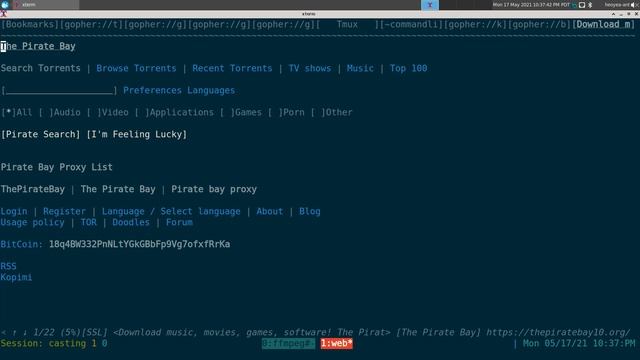Click the I'm Feeling Lucky button
Viewport: 640px width, 360px height.
[137, 134]
